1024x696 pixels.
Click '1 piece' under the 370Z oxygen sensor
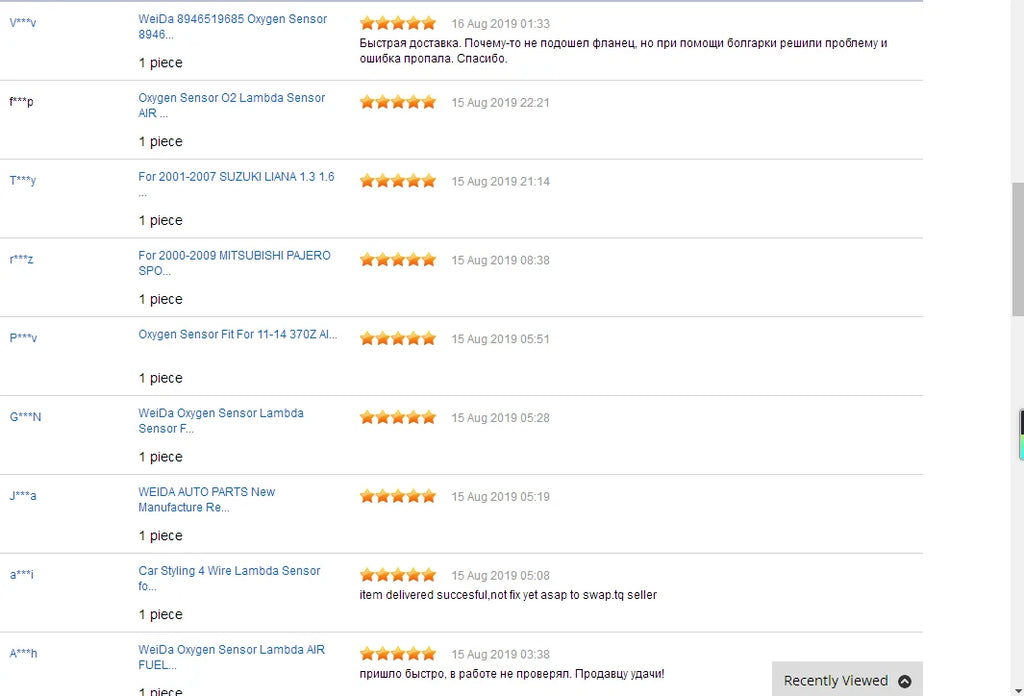tap(161, 379)
